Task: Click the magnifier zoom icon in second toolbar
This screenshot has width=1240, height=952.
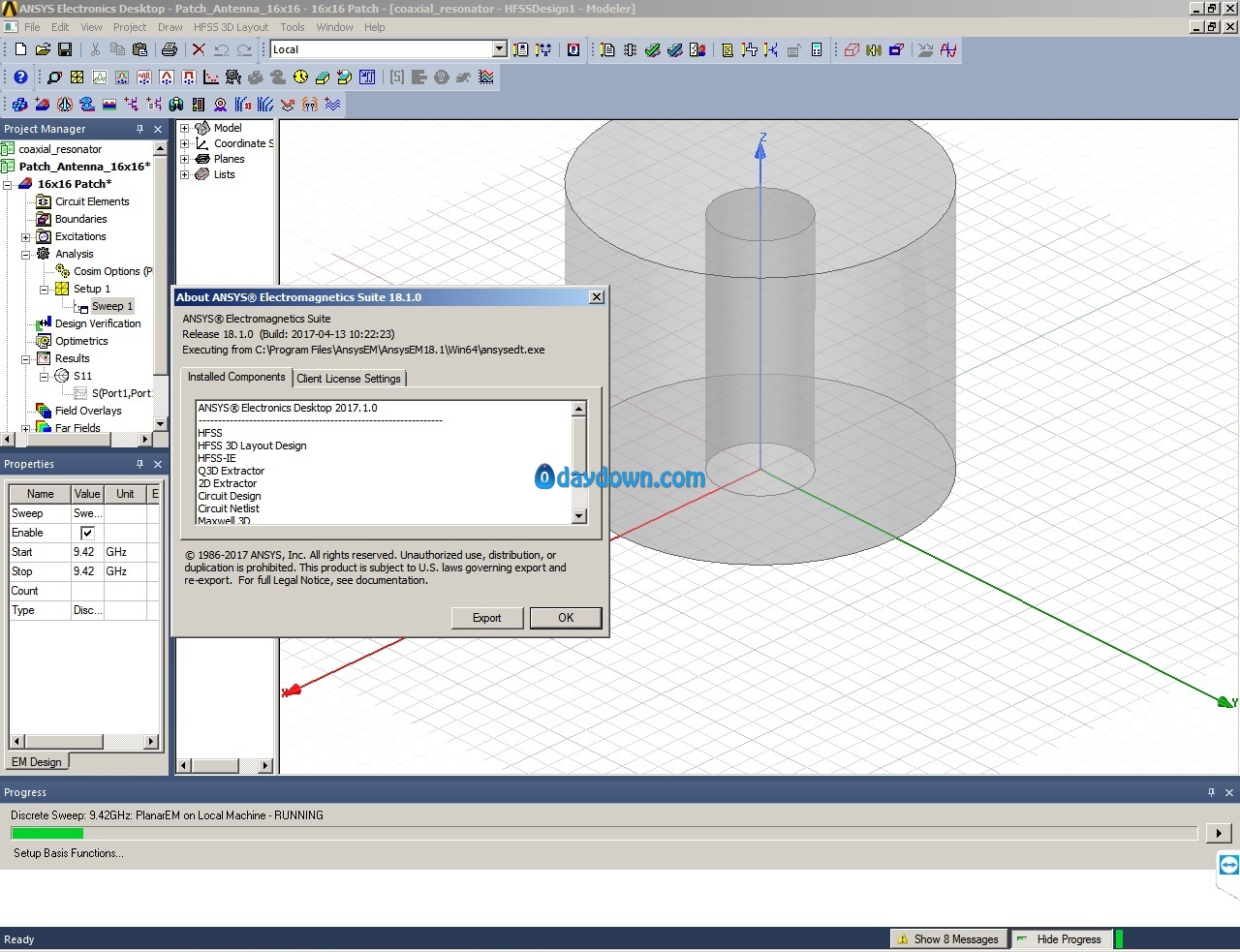Action: (54, 77)
